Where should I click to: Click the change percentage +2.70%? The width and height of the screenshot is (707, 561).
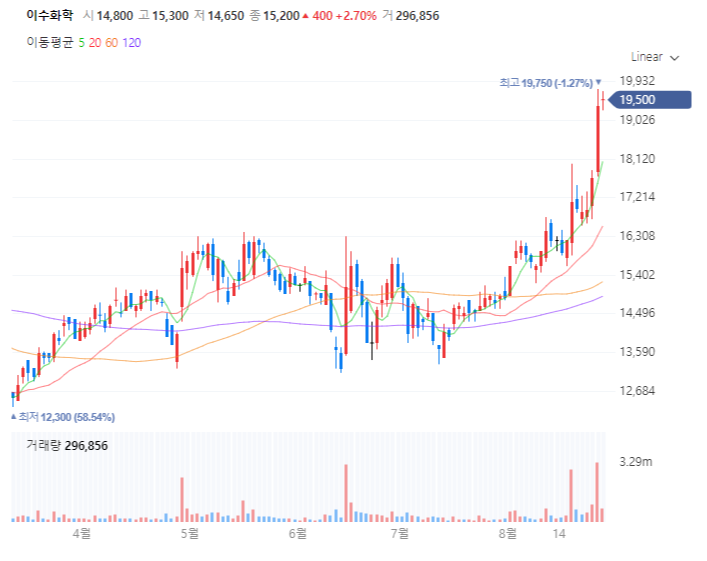click(356, 16)
